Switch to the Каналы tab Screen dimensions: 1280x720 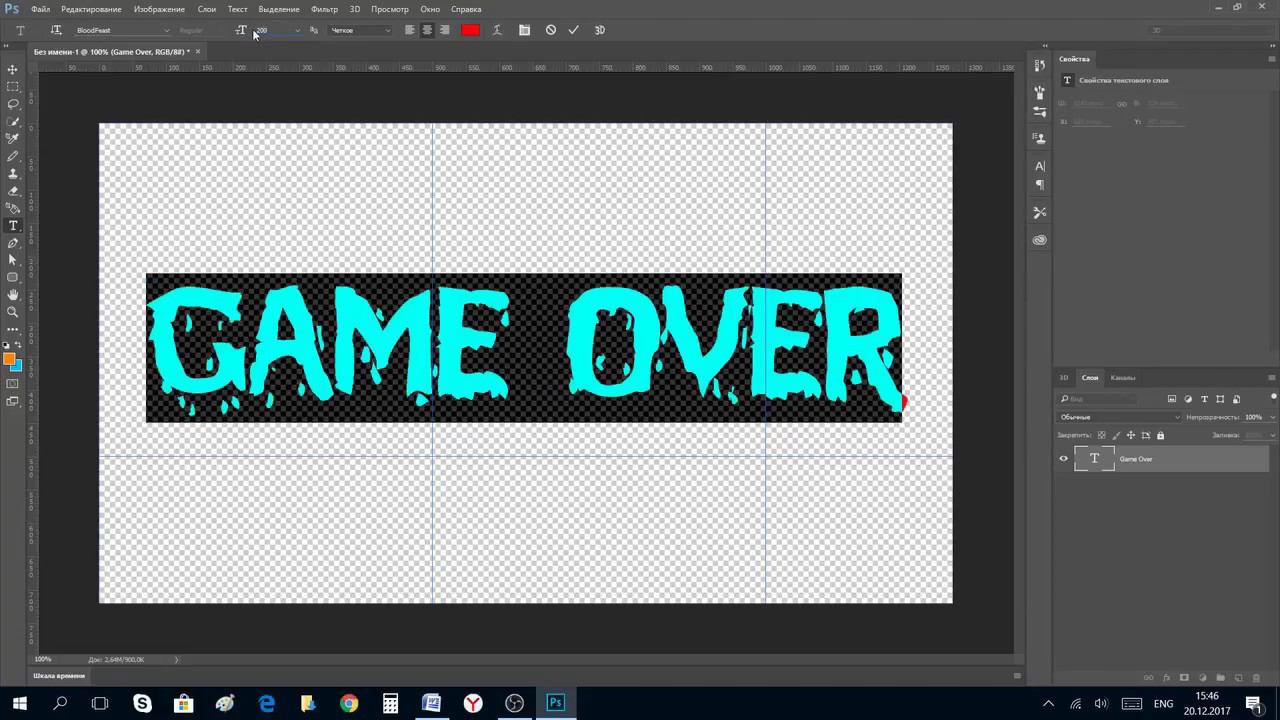[x=1123, y=378]
